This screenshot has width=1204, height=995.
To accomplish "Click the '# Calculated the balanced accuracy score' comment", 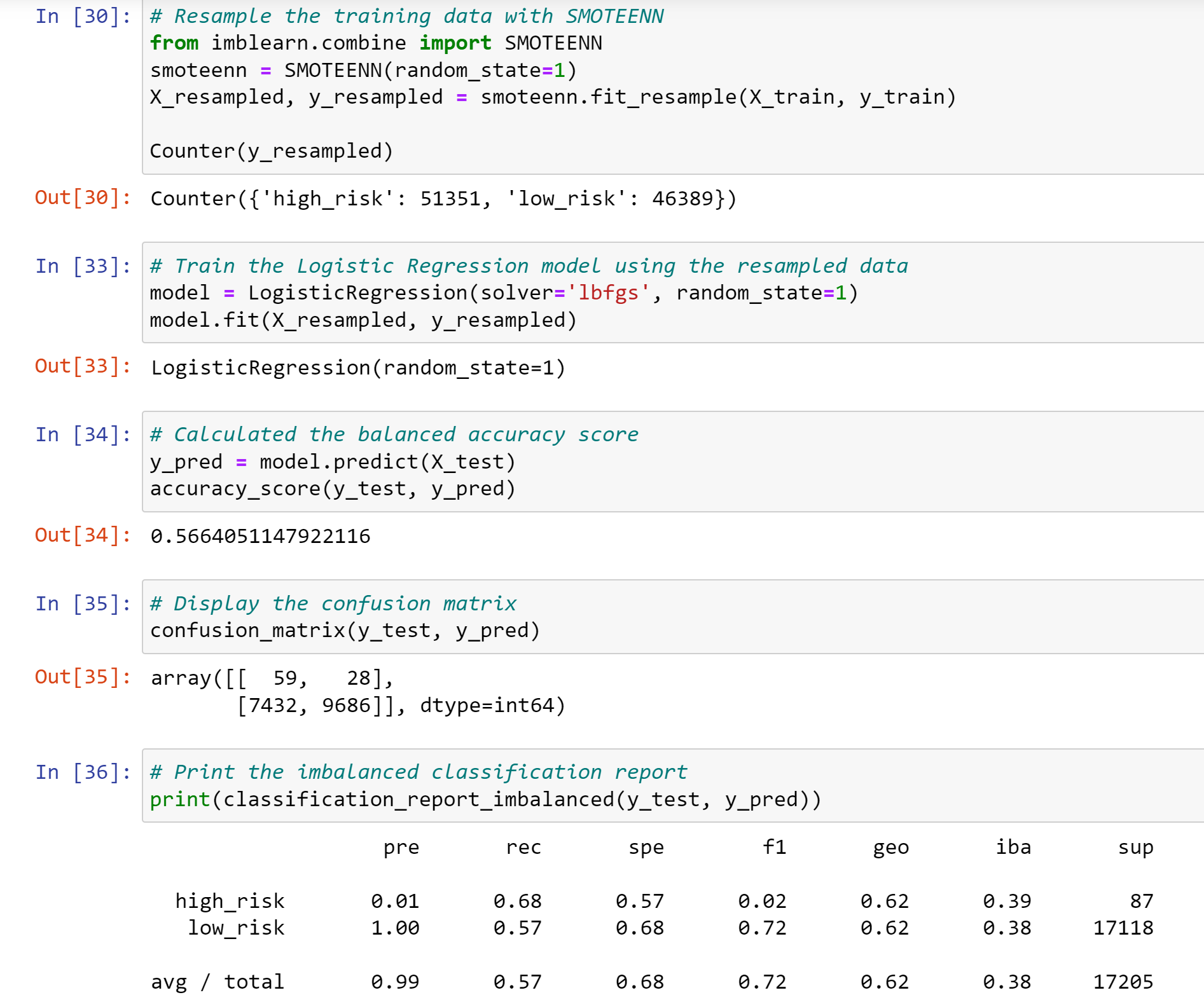I will coord(394,434).
